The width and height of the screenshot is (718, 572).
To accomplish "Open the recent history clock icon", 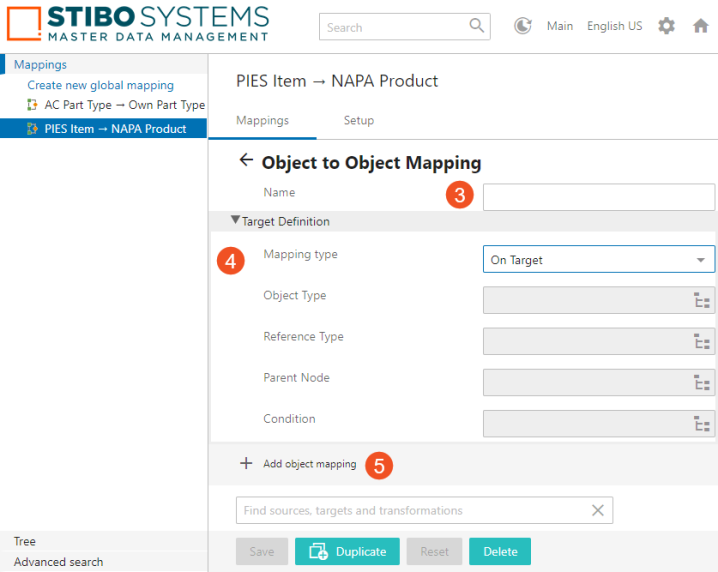I will [522, 26].
